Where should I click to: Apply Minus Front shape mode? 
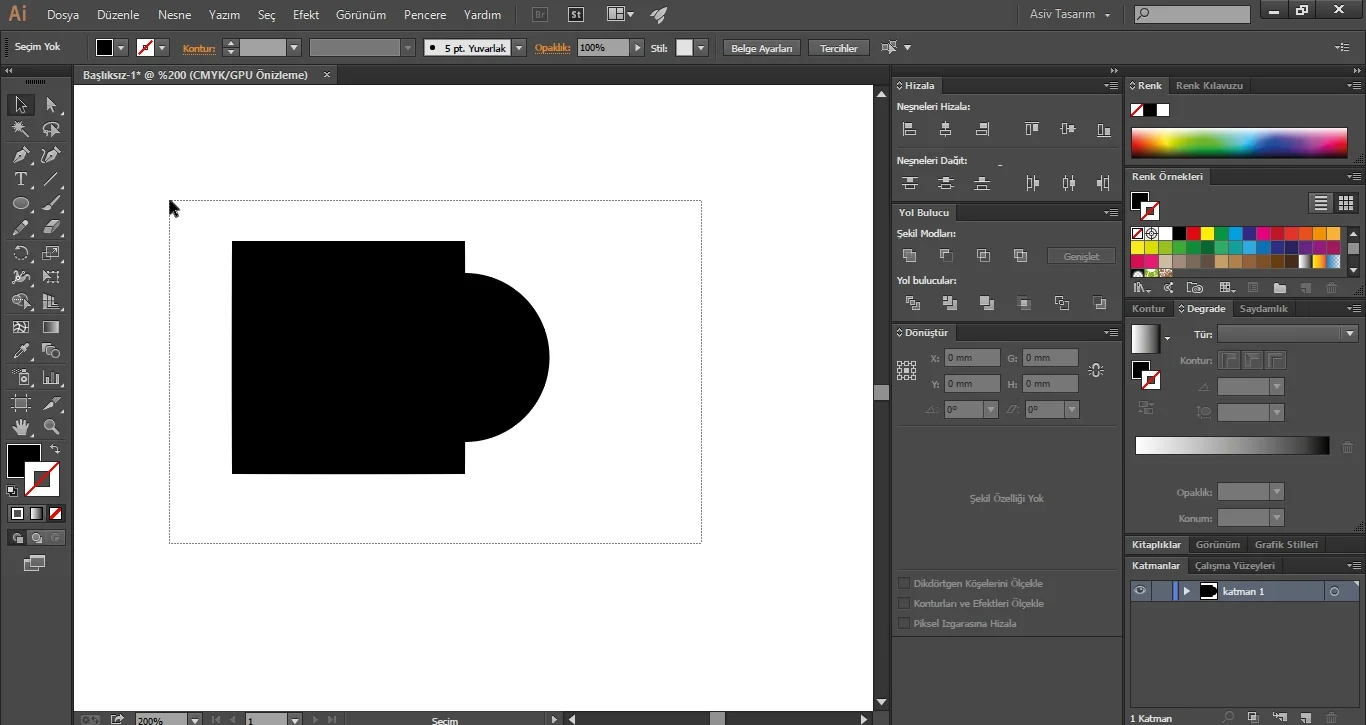click(x=946, y=256)
